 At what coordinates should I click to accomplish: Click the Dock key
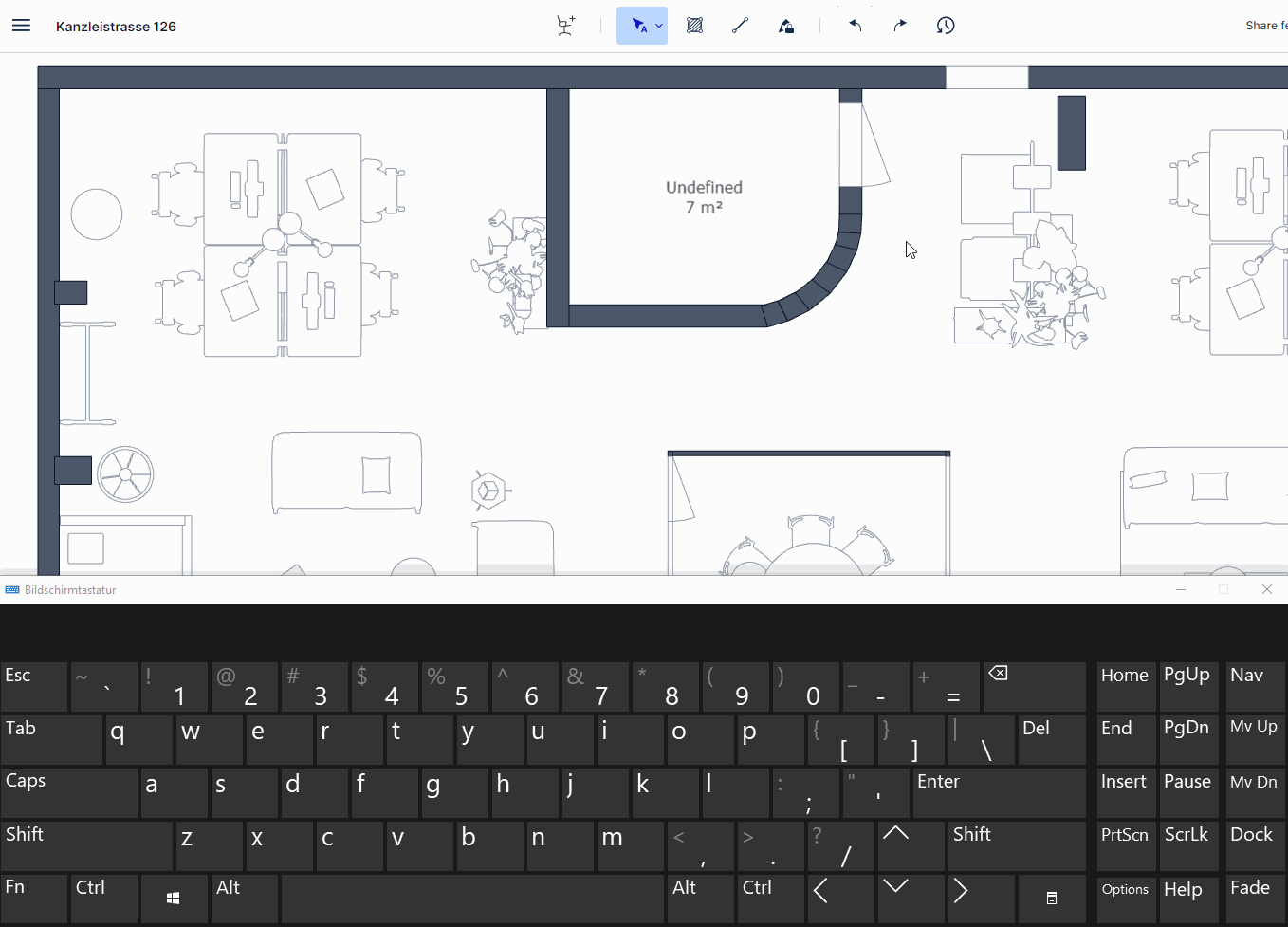point(1256,846)
